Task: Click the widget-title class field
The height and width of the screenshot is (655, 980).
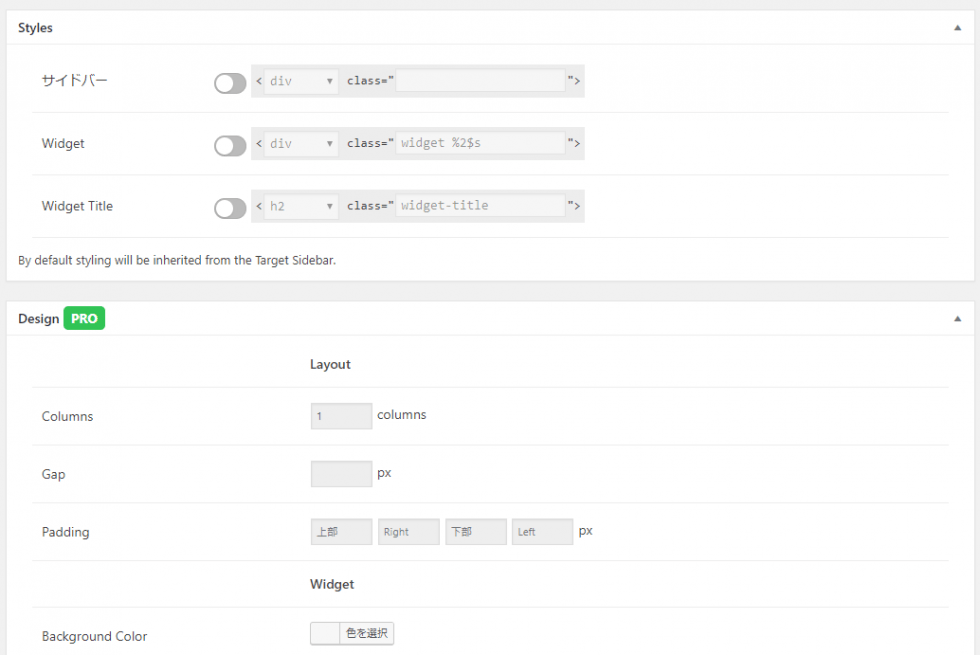Action: [x=481, y=206]
